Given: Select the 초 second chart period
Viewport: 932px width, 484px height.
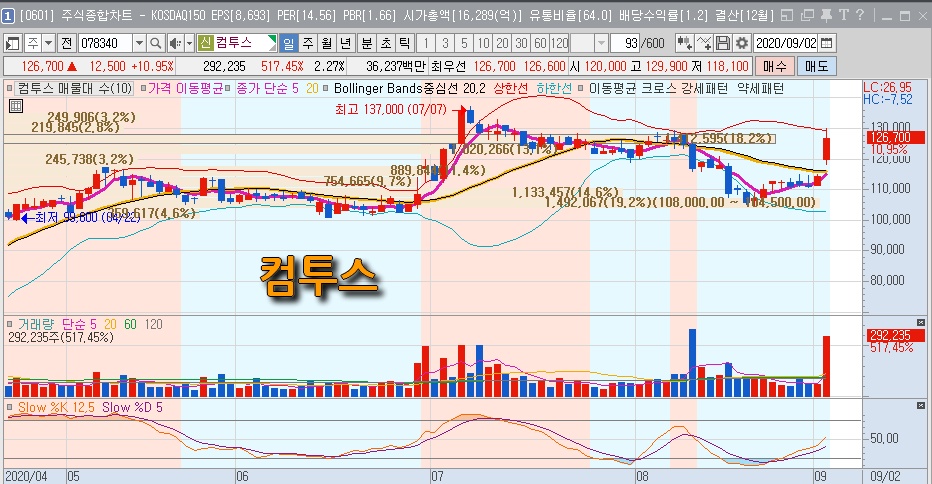Looking at the screenshot, I should 386,43.
